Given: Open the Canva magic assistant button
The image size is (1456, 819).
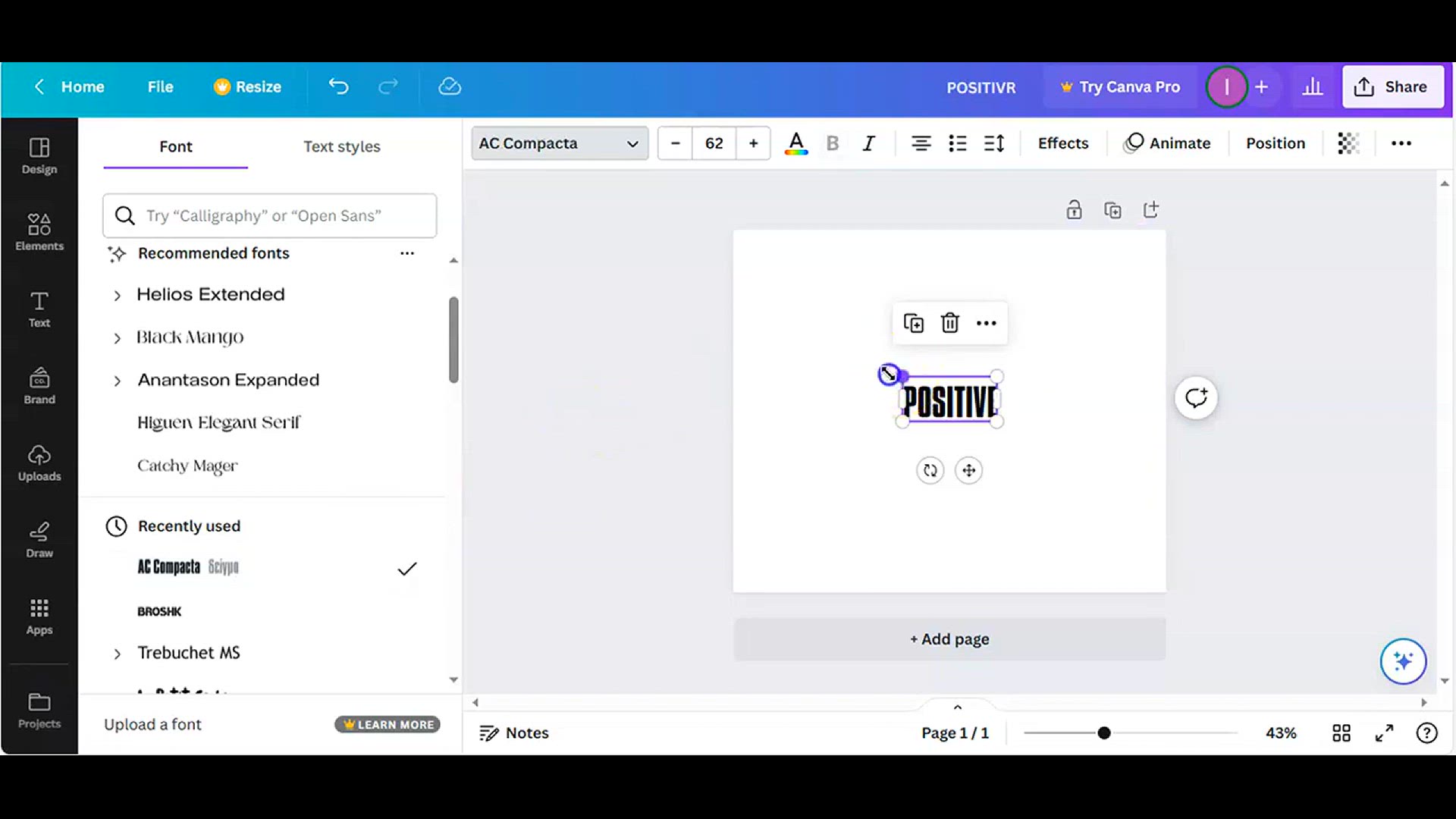Looking at the screenshot, I should (x=1403, y=661).
